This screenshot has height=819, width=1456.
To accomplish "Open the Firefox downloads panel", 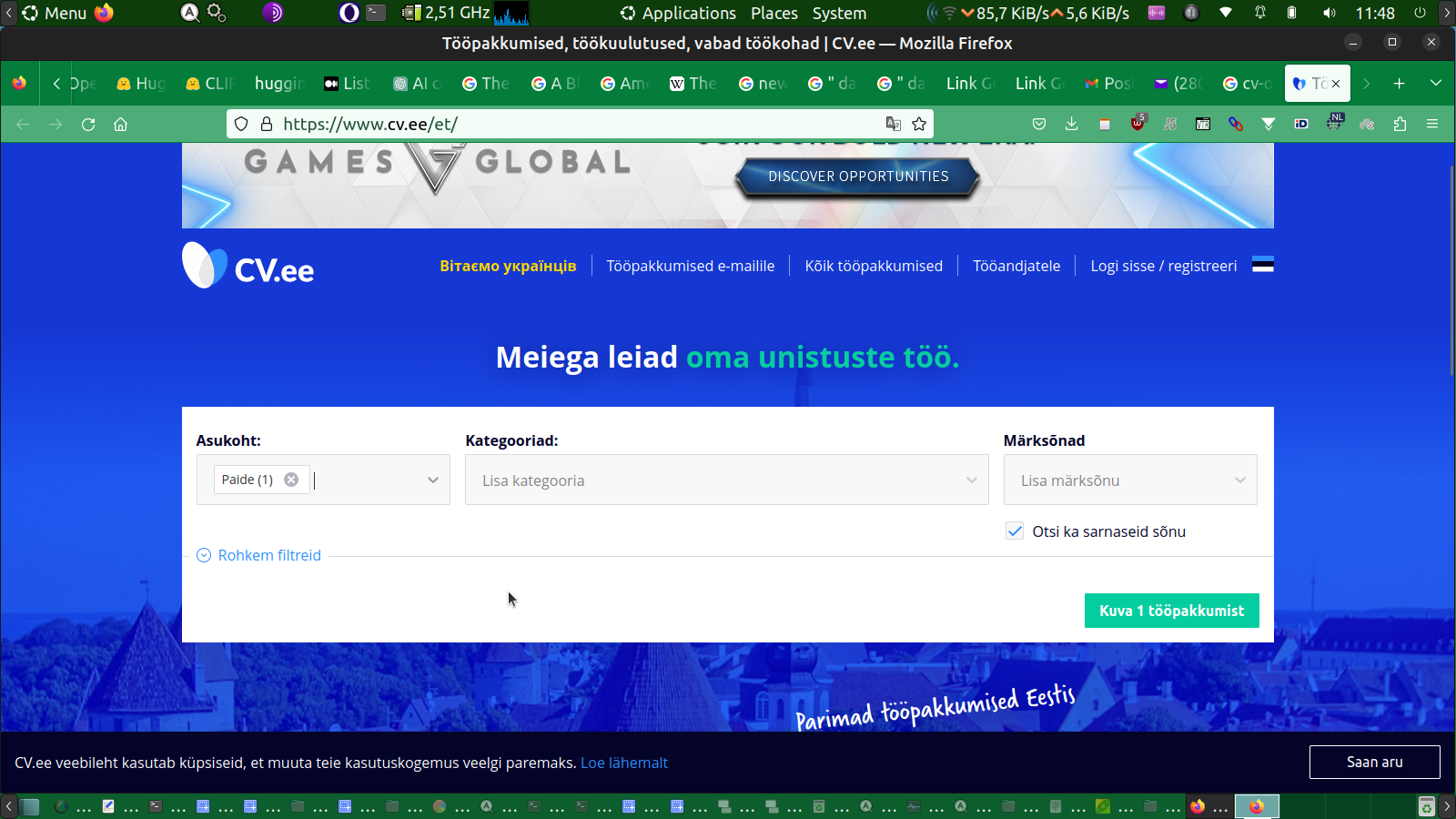I will [x=1071, y=124].
